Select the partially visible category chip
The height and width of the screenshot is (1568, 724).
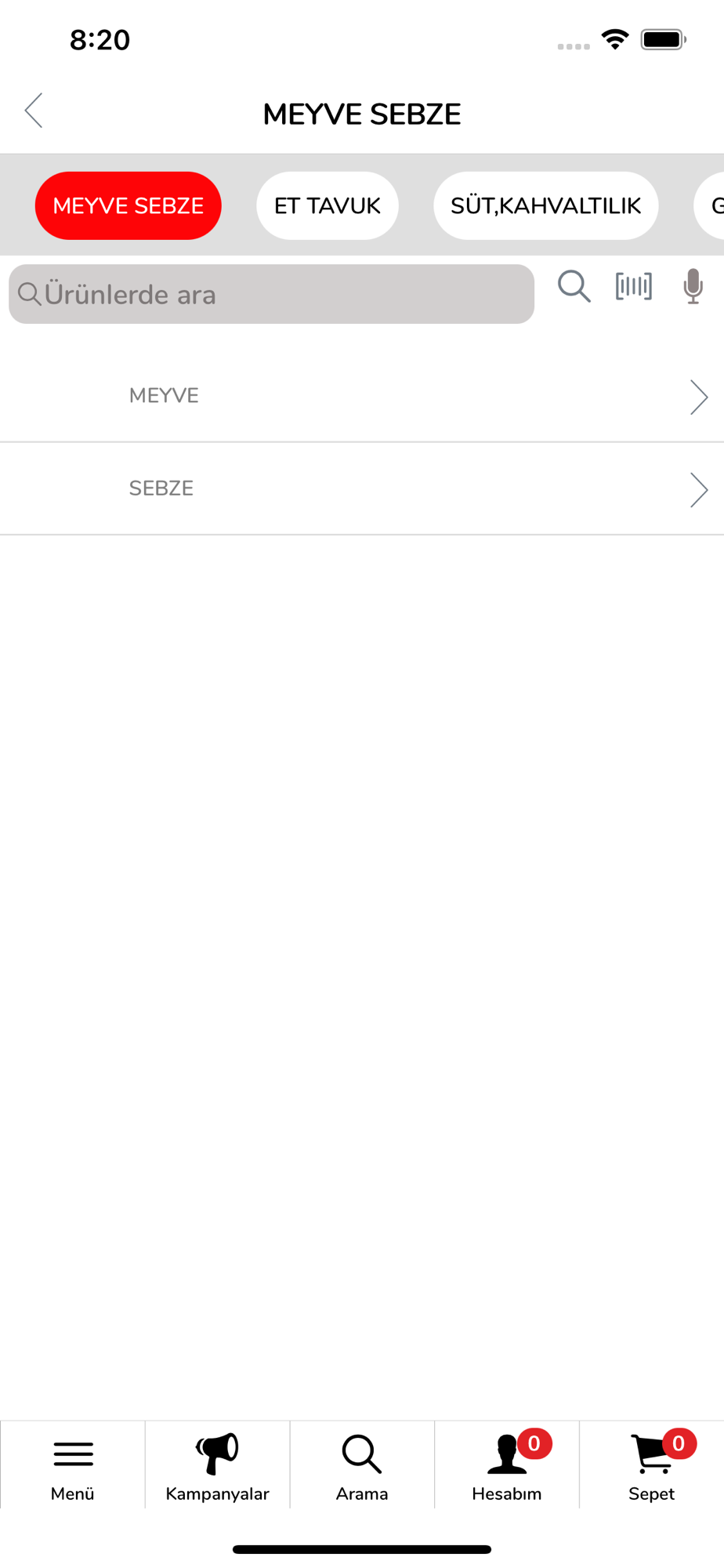(x=709, y=205)
